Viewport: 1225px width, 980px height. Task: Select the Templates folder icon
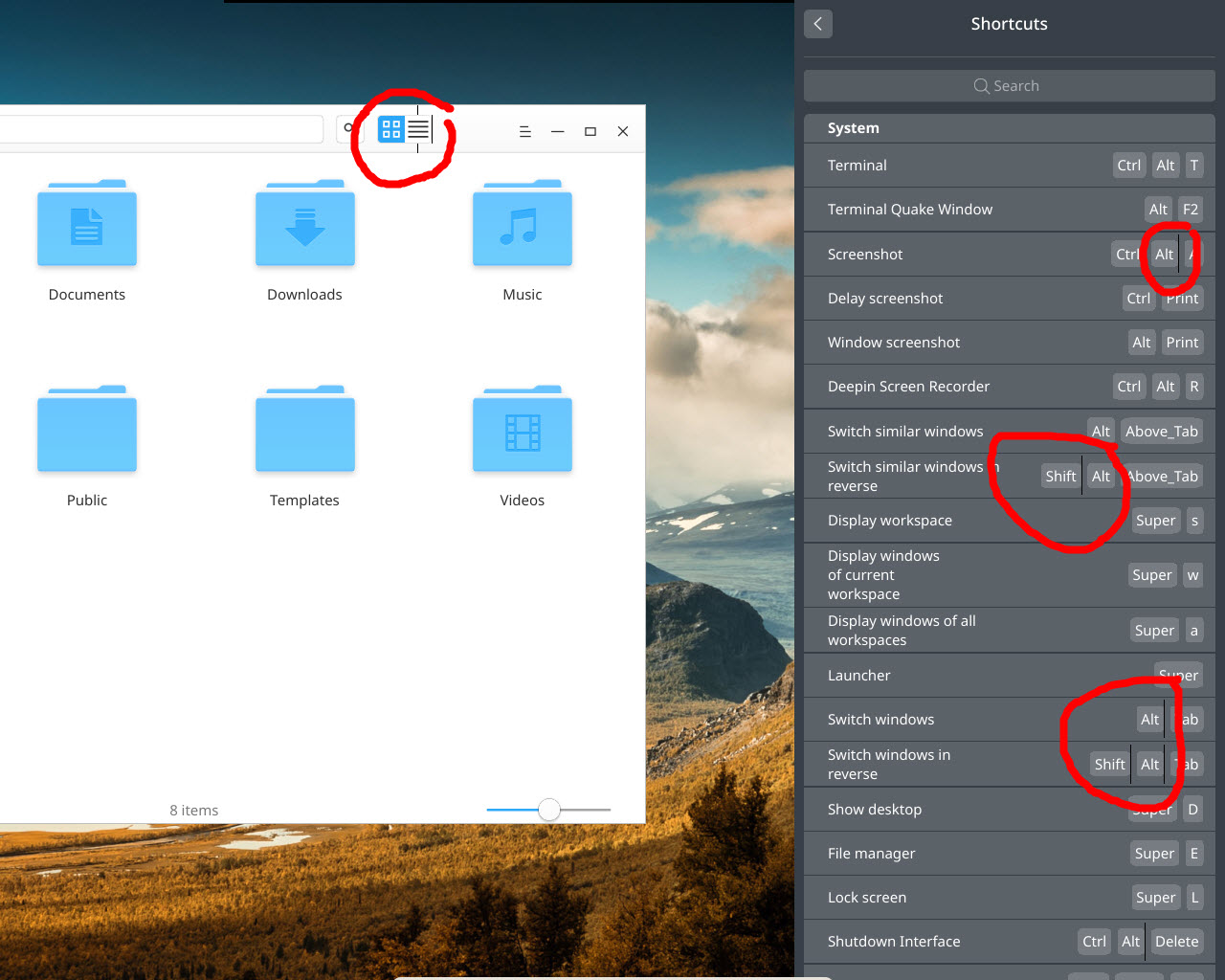pyautogui.click(x=305, y=430)
